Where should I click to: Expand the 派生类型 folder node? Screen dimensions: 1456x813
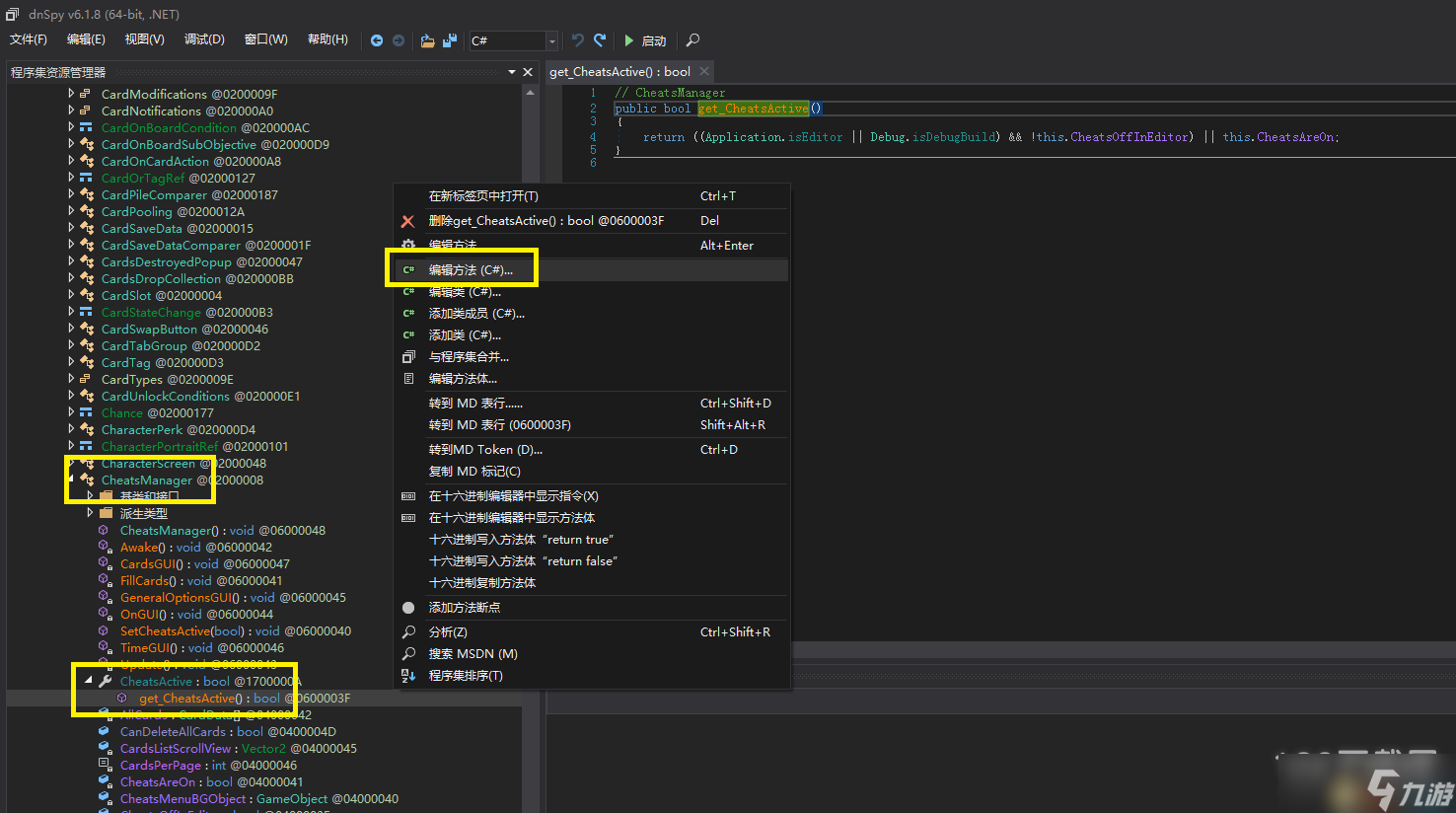[90, 513]
